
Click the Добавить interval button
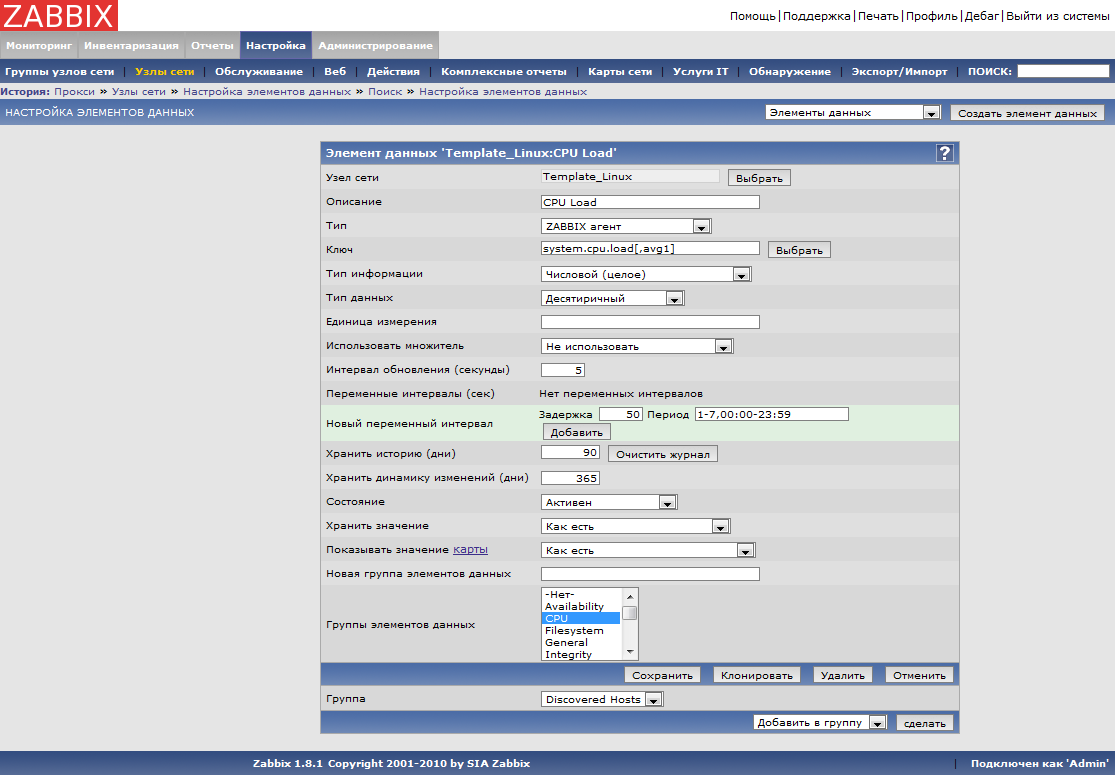576,432
